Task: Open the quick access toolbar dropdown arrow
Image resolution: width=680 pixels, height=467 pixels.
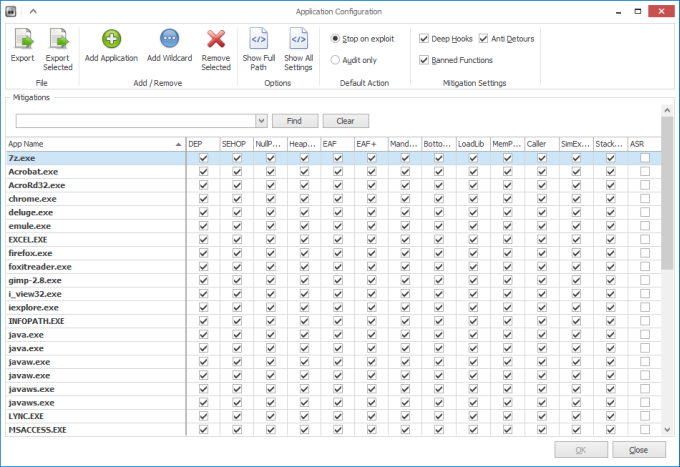Action: [x=32, y=10]
